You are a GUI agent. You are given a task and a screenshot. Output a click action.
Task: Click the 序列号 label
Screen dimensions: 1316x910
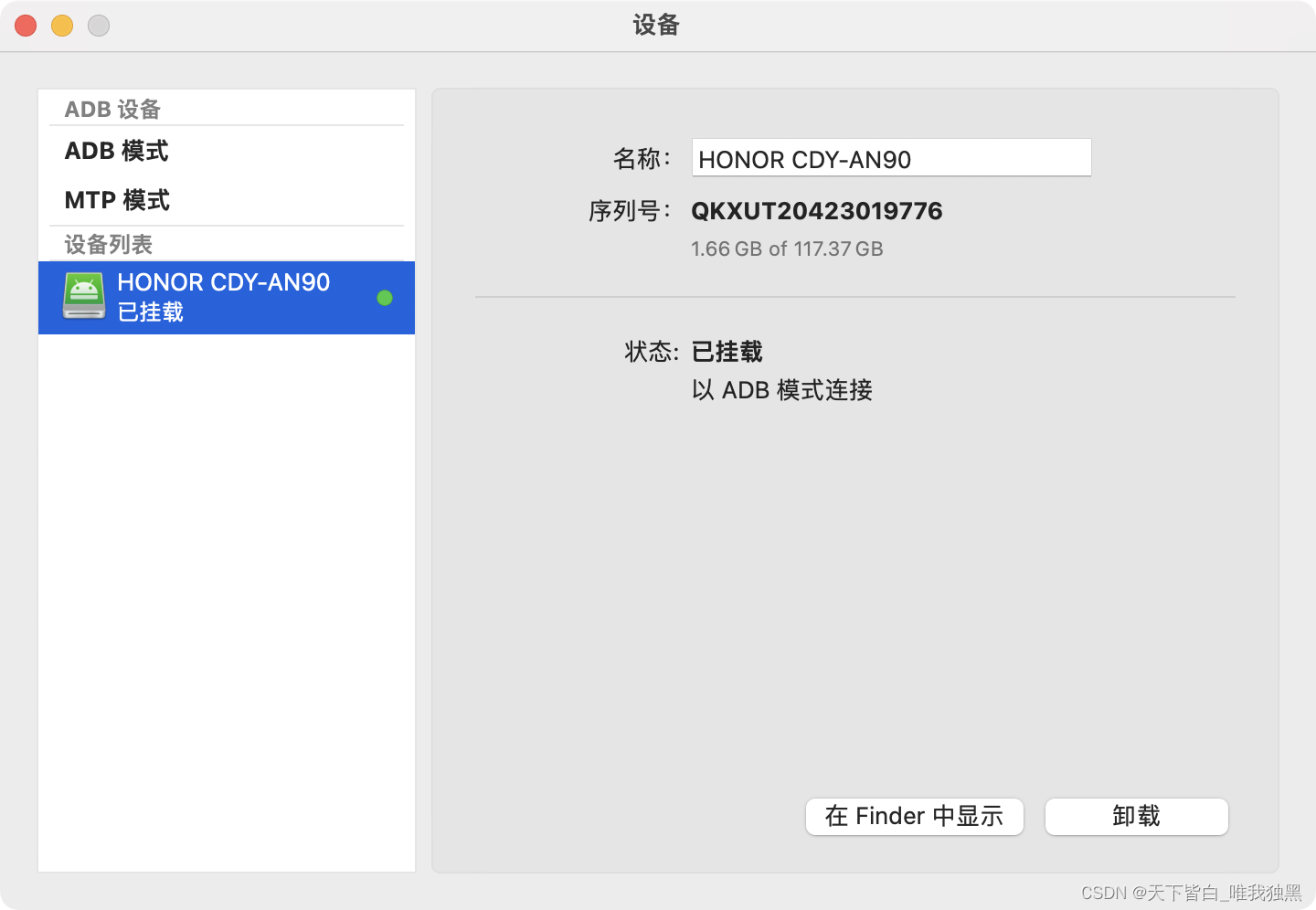[x=630, y=211]
